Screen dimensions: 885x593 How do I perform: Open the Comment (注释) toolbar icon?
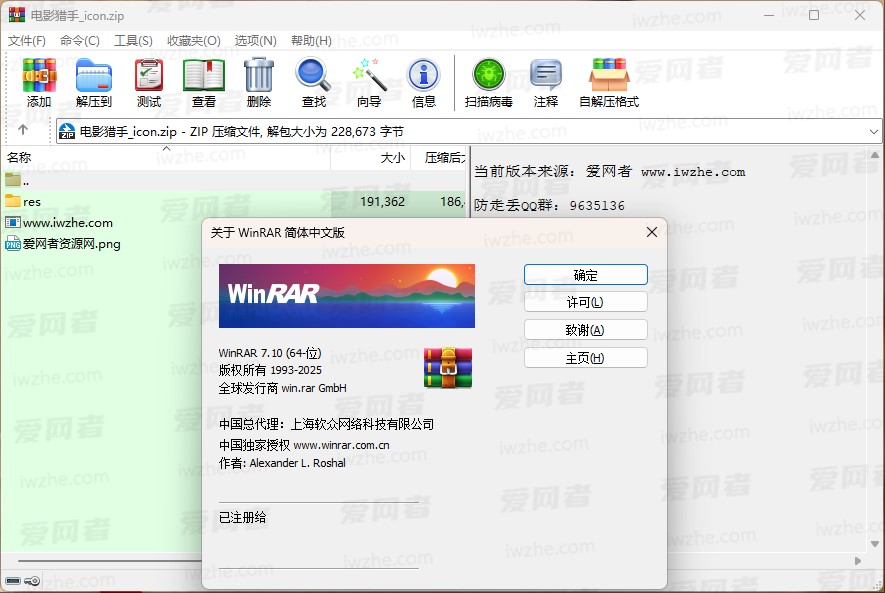(x=546, y=75)
